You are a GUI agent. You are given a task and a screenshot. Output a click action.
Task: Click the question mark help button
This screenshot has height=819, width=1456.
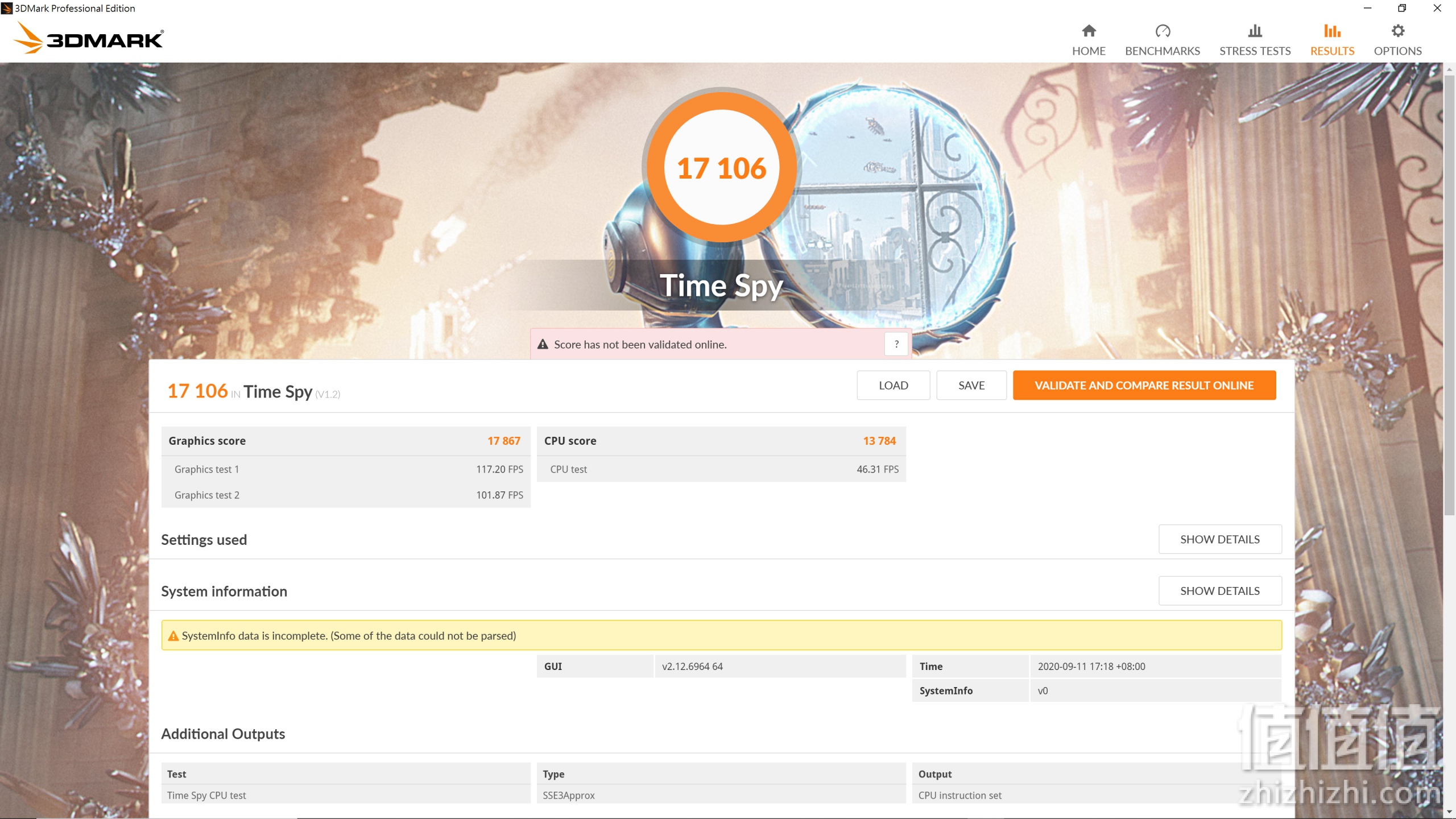tap(896, 344)
